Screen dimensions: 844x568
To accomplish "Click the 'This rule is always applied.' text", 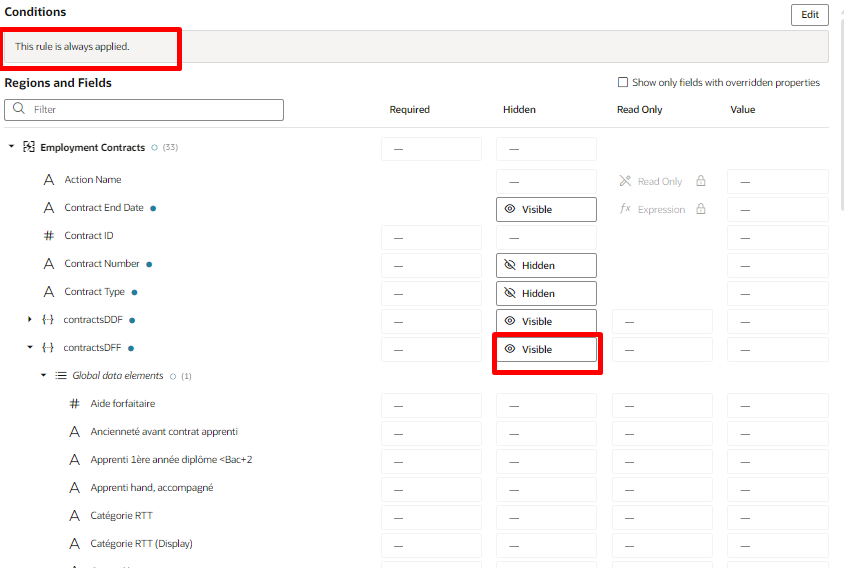I will 72,47.
